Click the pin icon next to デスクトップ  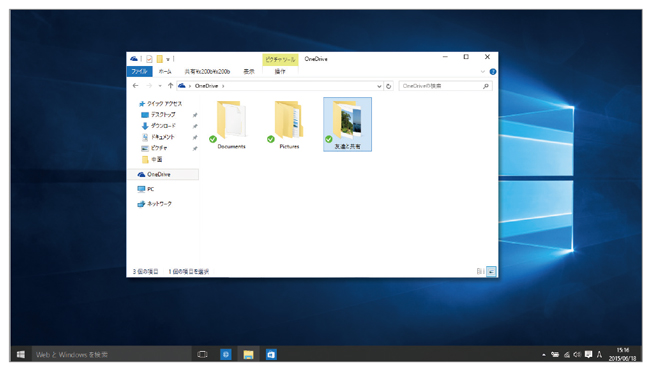point(195,115)
